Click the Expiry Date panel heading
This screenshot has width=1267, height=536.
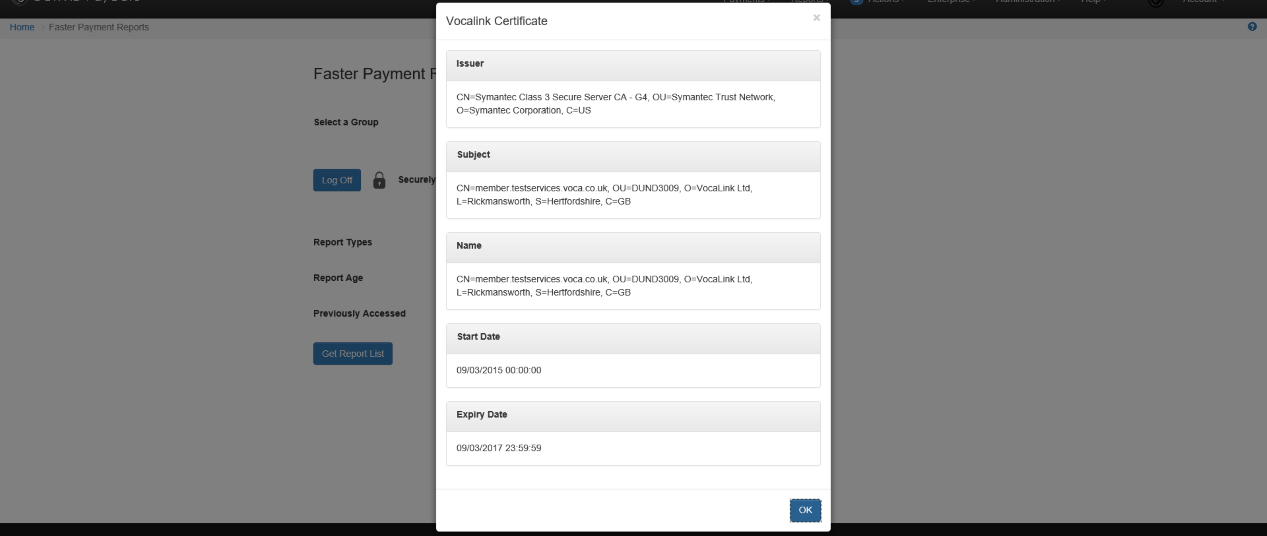click(481, 414)
